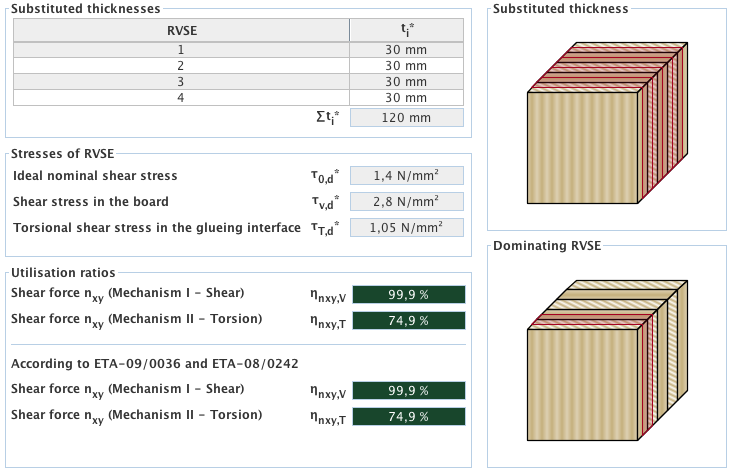Screen dimensions: 733x473
Task: Click the 120 mm total thickness field
Action: coord(407,118)
